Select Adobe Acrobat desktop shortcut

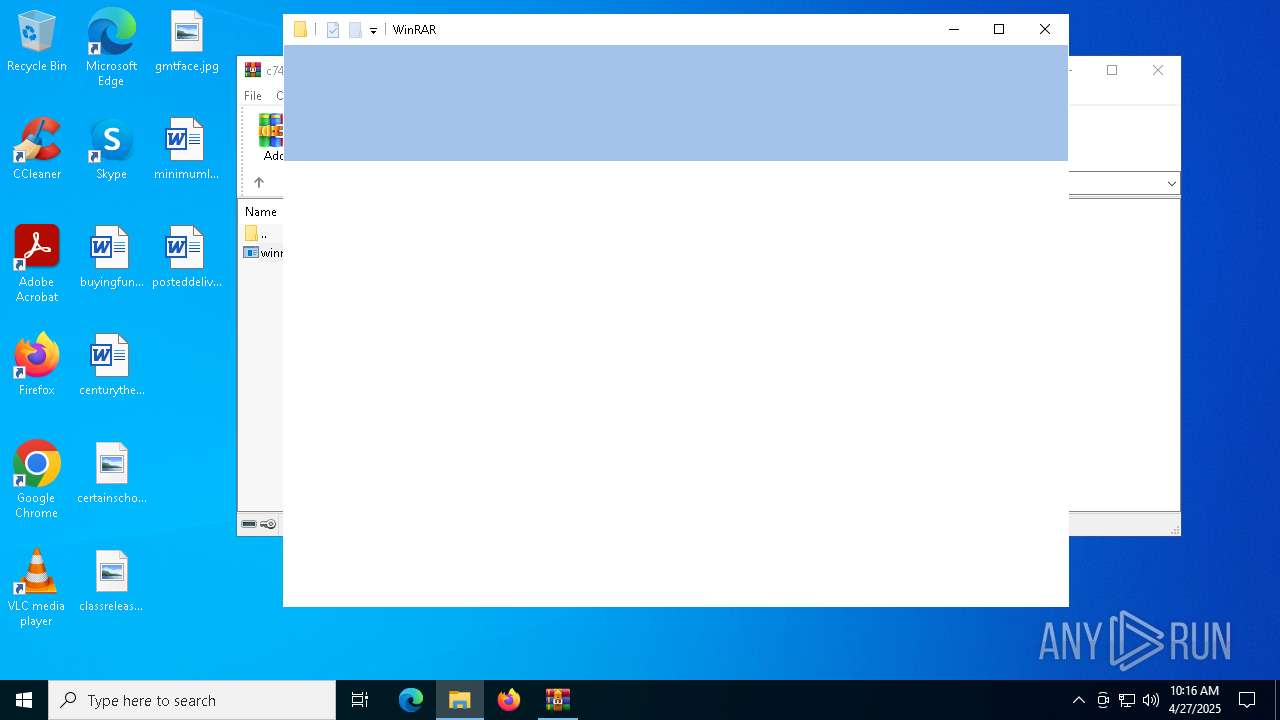pyautogui.click(x=37, y=264)
